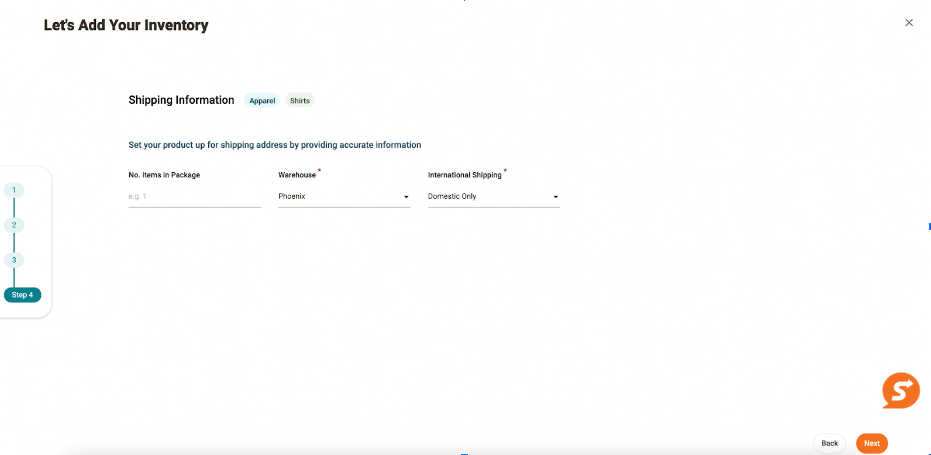Open the Warehouse dropdown showing Phoenix
Viewport: 931px width, 455px height.
click(344, 197)
